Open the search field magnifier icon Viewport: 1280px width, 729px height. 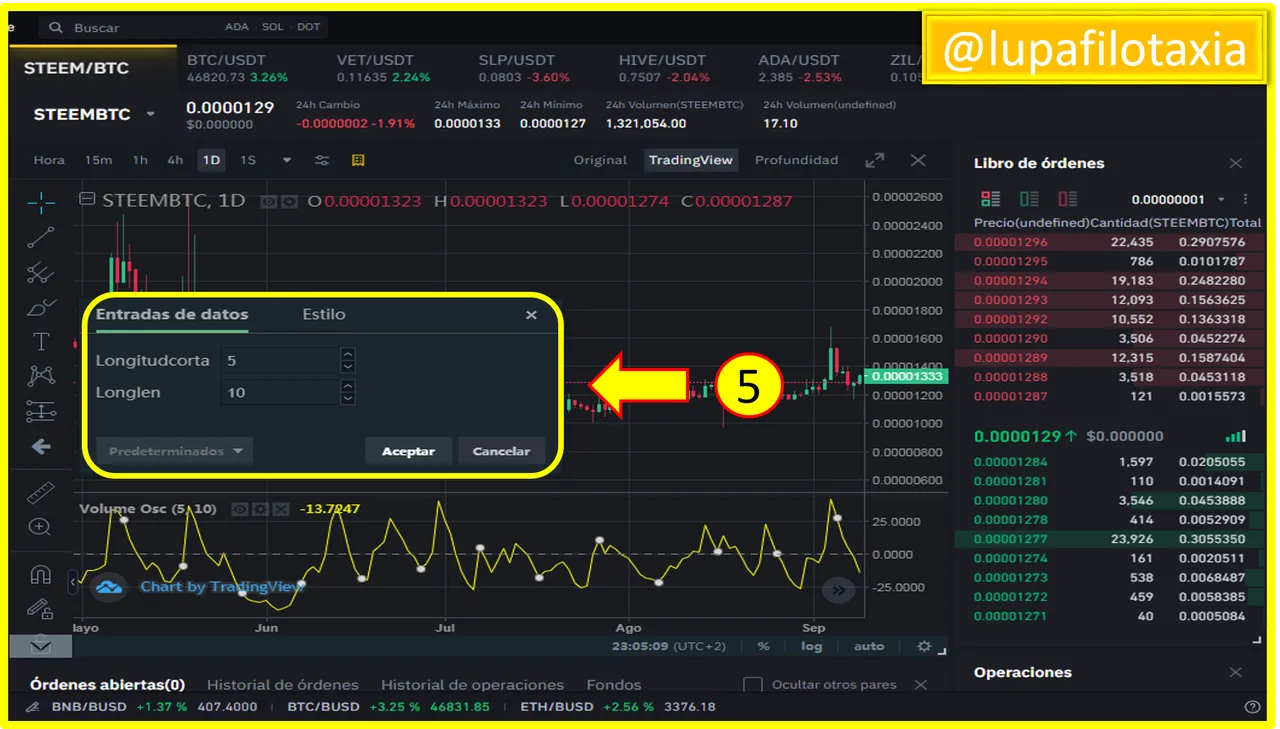56,28
